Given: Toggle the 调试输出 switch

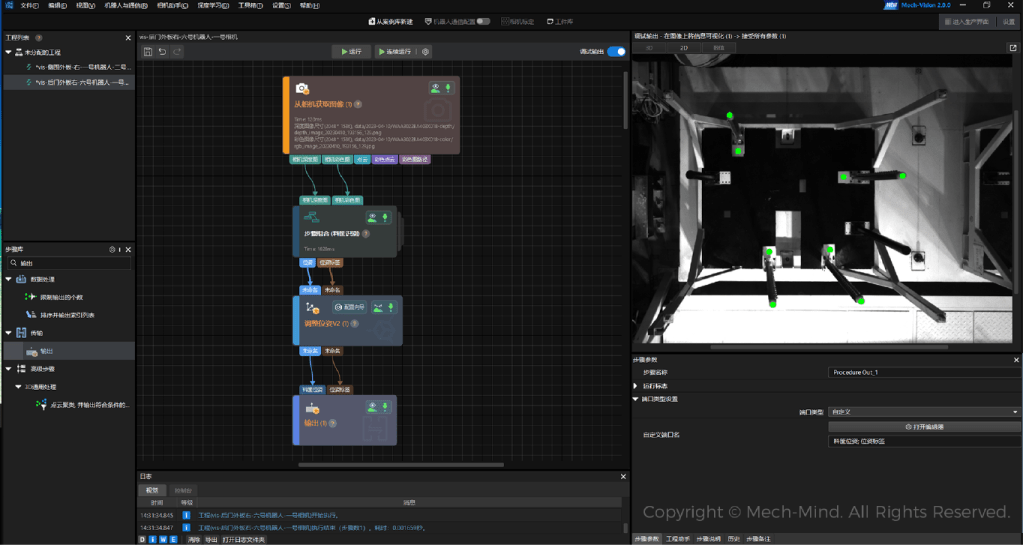Looking at the screenshot, I should 616,51.
